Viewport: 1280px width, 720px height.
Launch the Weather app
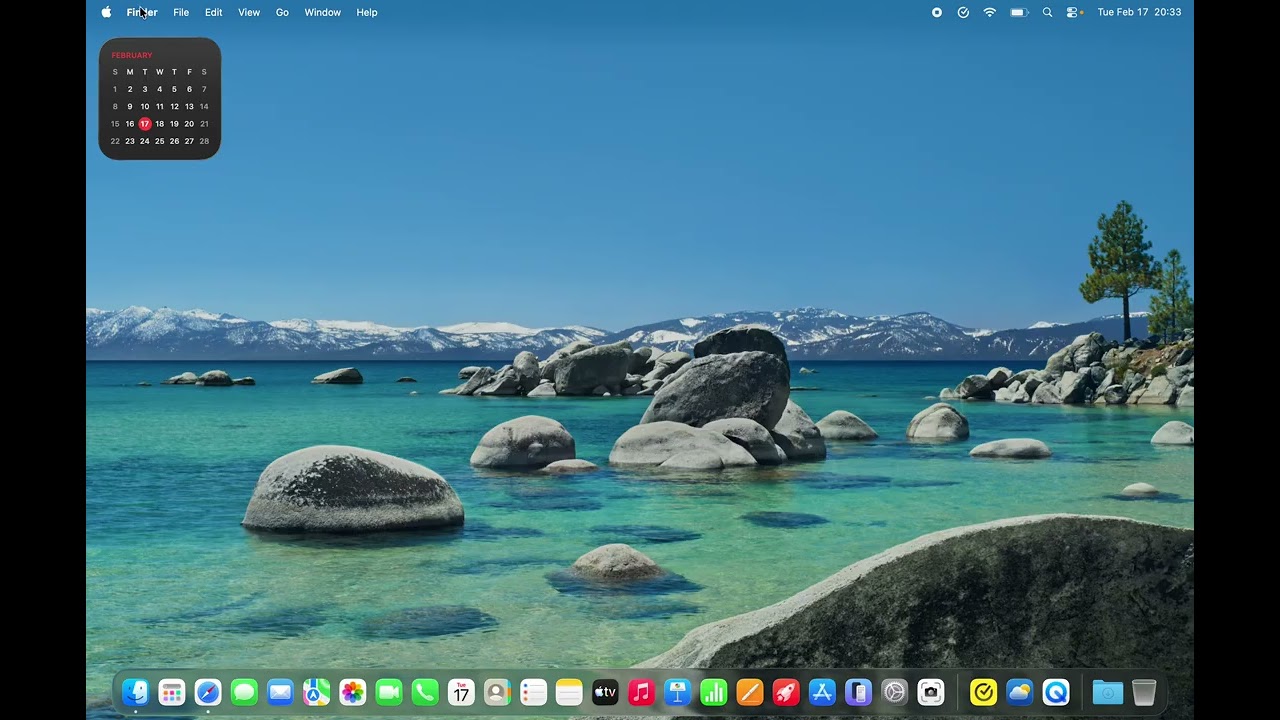pos(1020,692)
